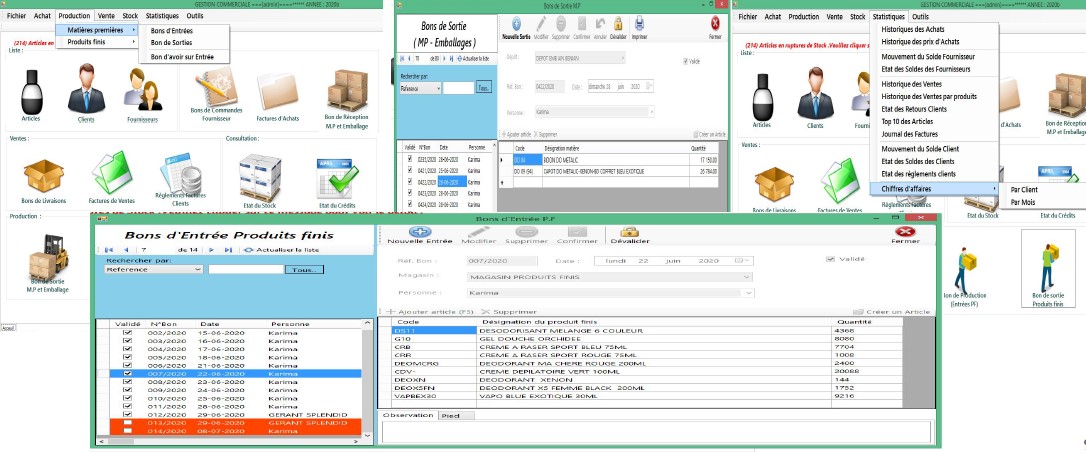Viewport: 1086px width, 454px height.
Task: Click the Tous... button in Bons d'Entrée Produits finis
Action: tap(304, 270)
